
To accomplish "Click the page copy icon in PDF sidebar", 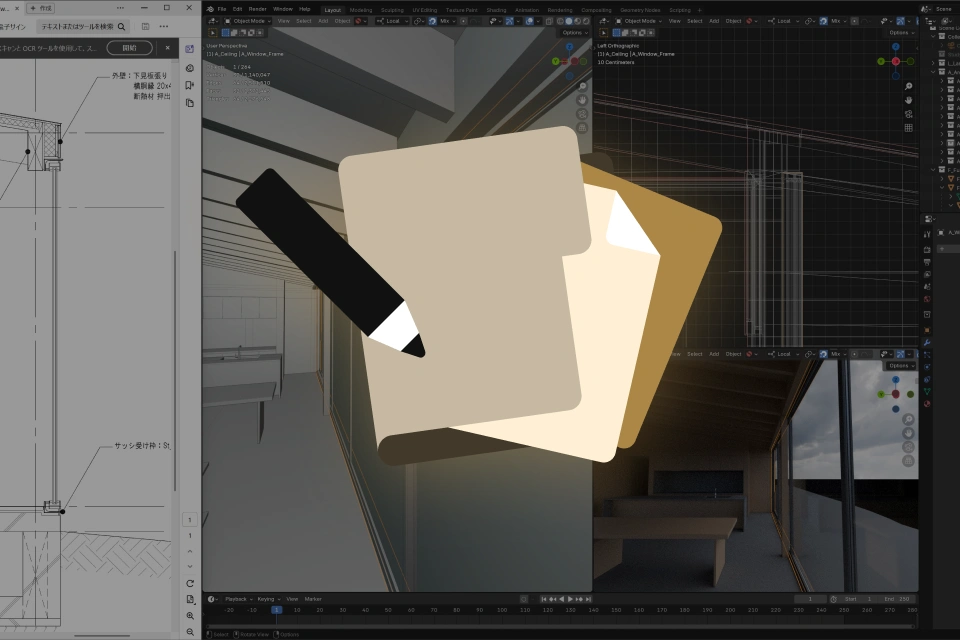I will (x=190, y=103).
